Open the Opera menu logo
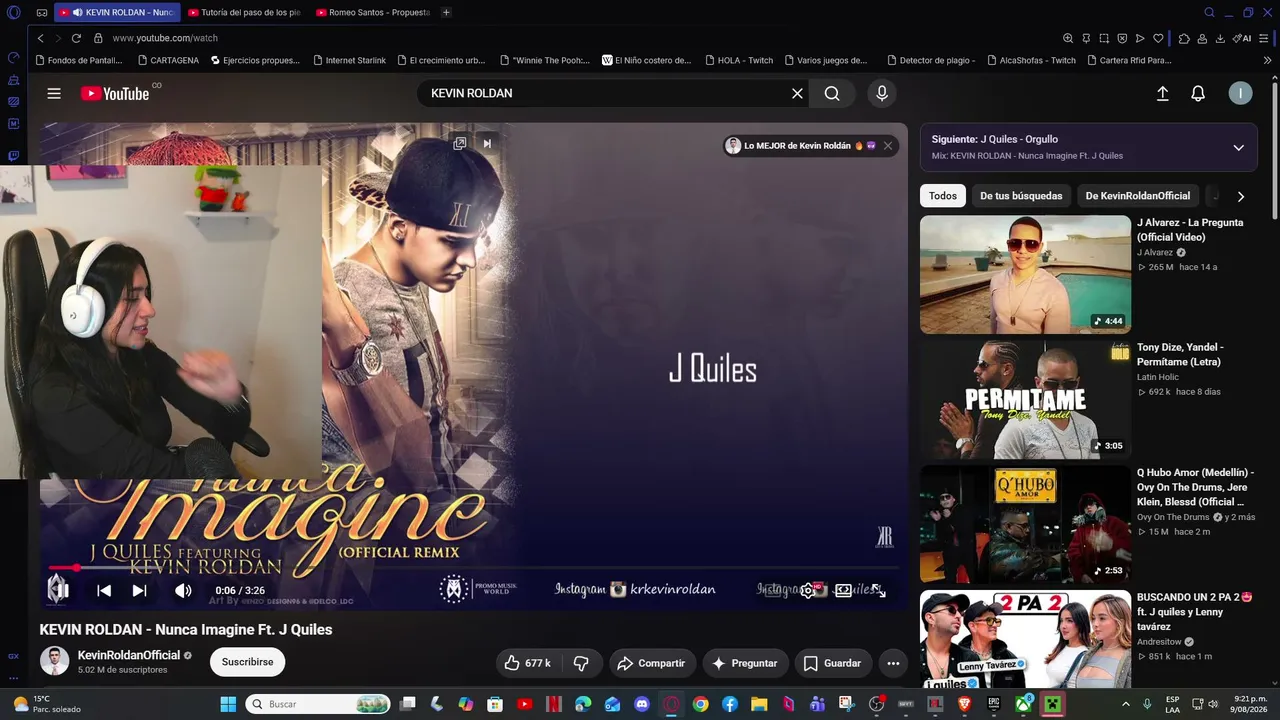Viewport: 1280px width, 720px height. [14, 13]
